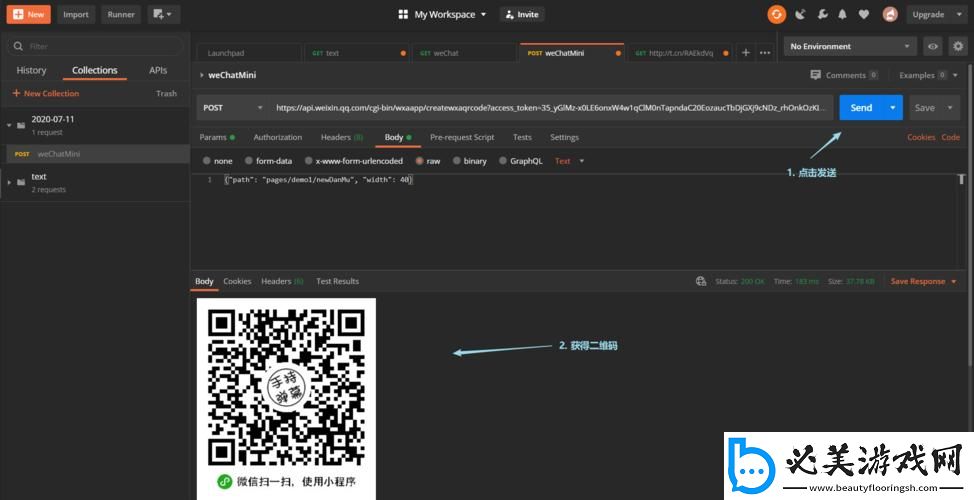
Task: Open the notifications bell icon
Action: pos(841,14)
